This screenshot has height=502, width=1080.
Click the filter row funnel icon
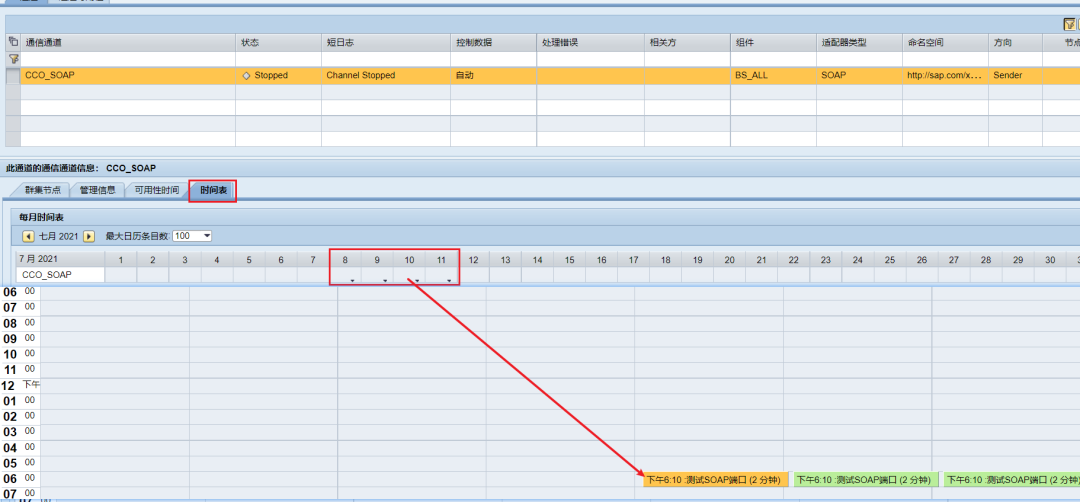(x=13, y=59)
